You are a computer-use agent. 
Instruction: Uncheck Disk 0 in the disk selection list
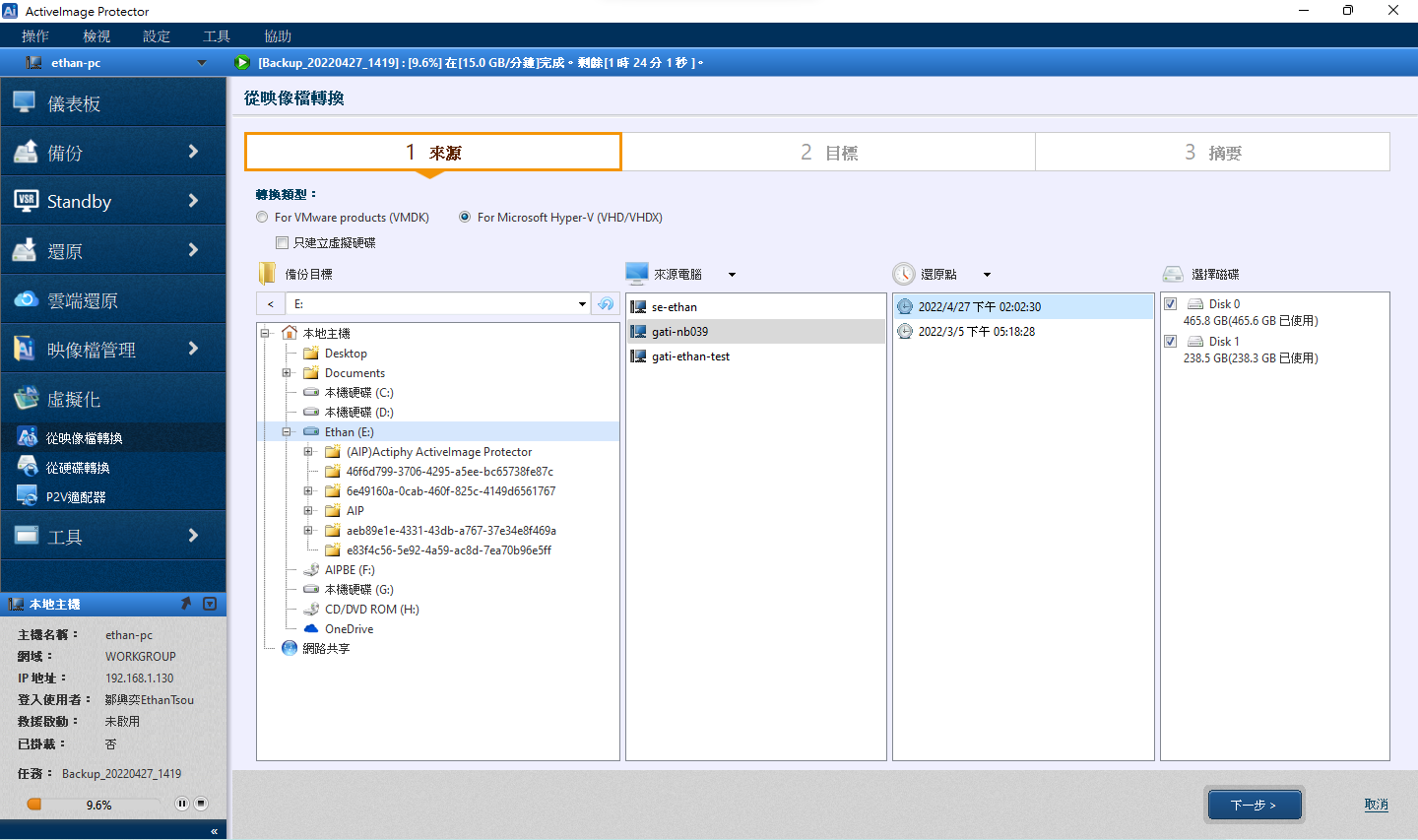coord(1171,304)
